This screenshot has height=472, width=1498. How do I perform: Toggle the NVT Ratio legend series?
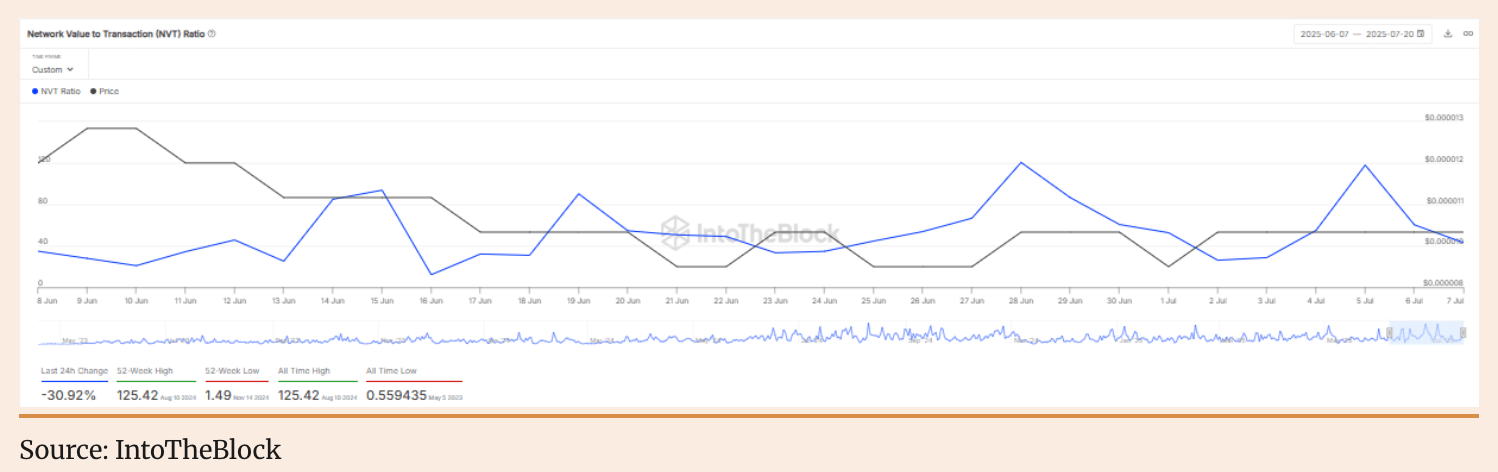point(57,91)
